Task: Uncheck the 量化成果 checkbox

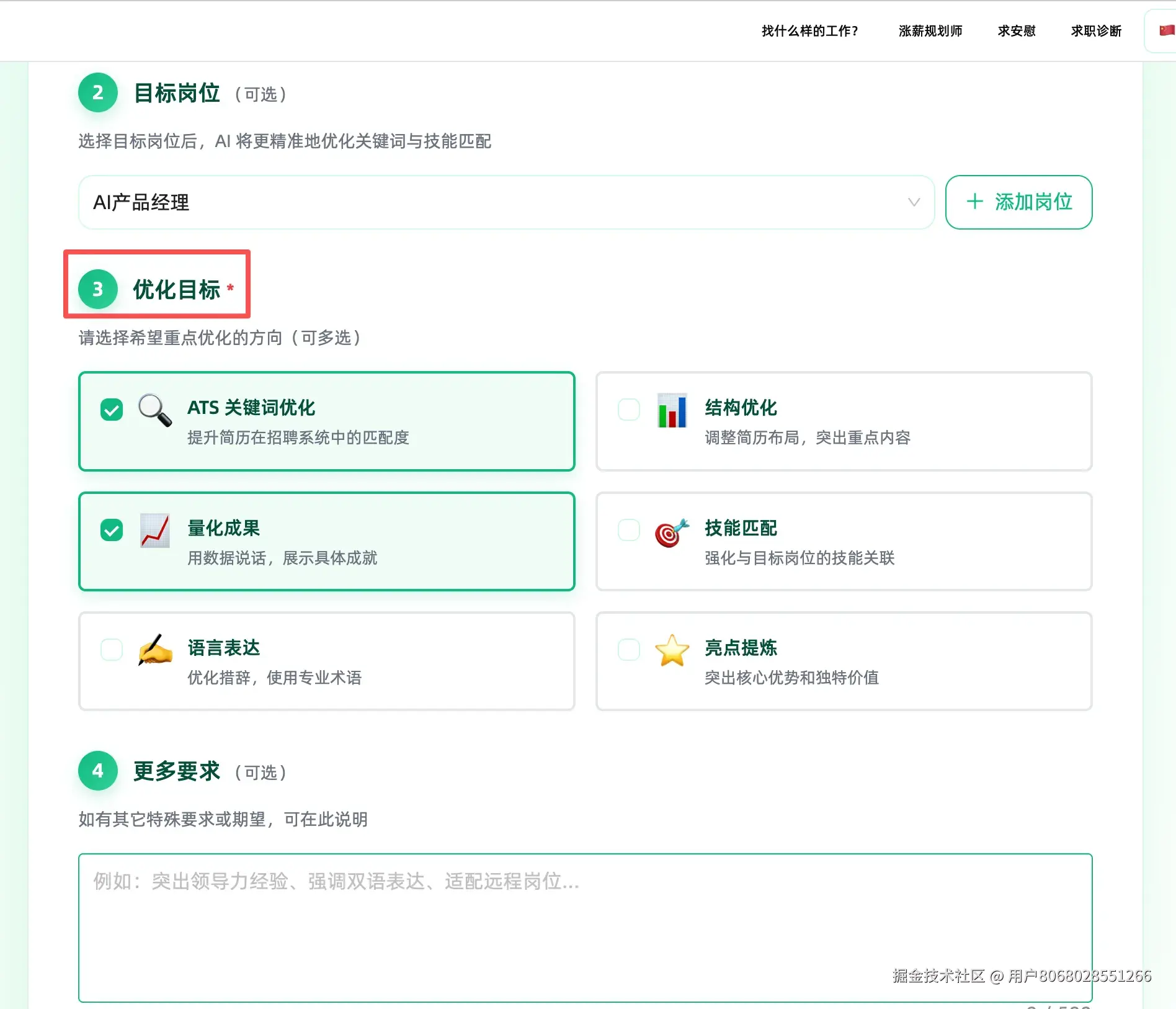Action: pyautogui.click(x=112, y=530)
